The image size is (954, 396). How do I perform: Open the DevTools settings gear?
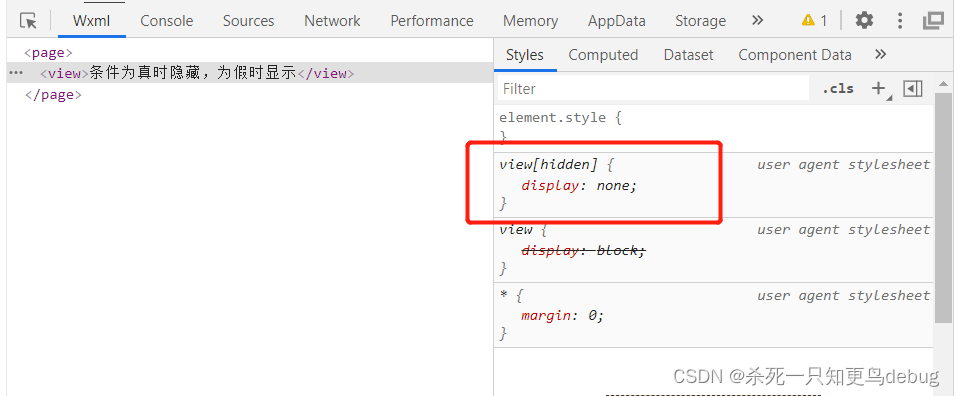[864, 21]
